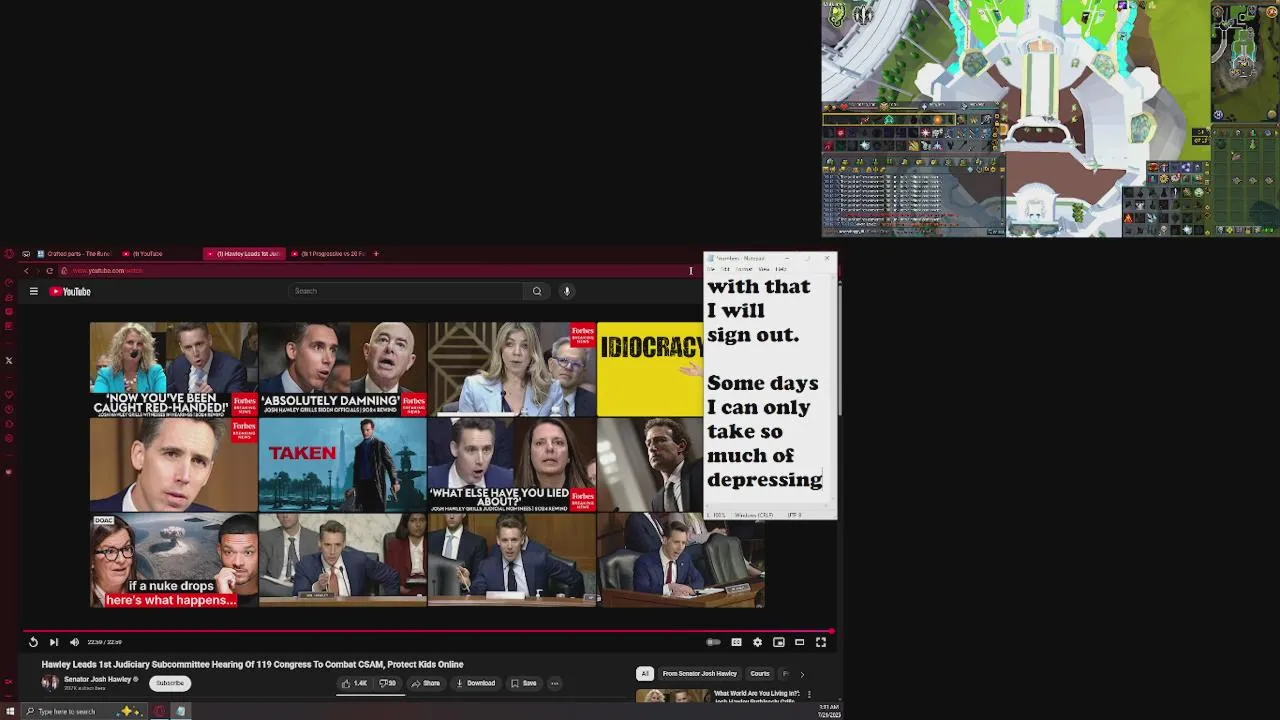Open the player settings gear

point(757,642)
